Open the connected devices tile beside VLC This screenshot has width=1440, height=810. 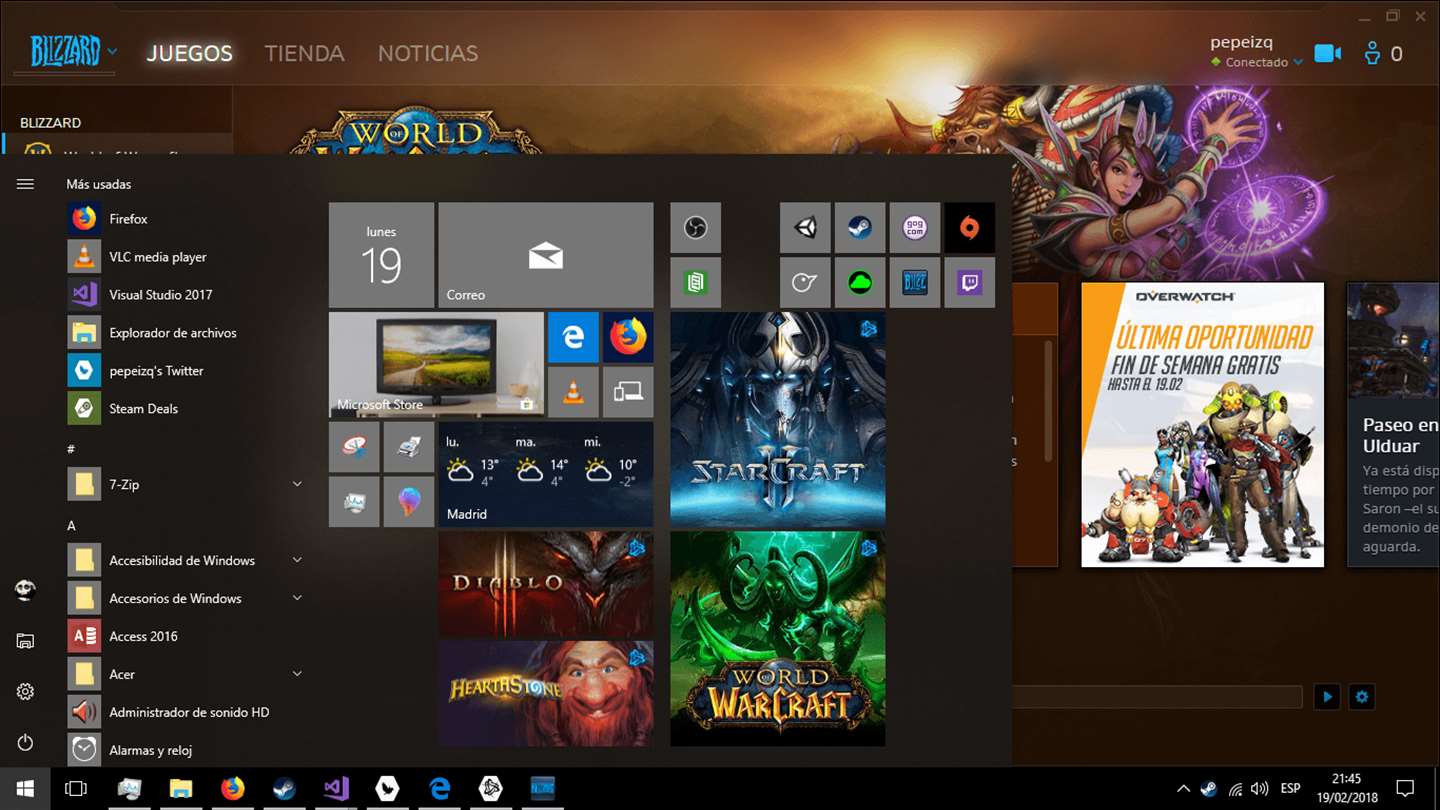tap(628, 392)
